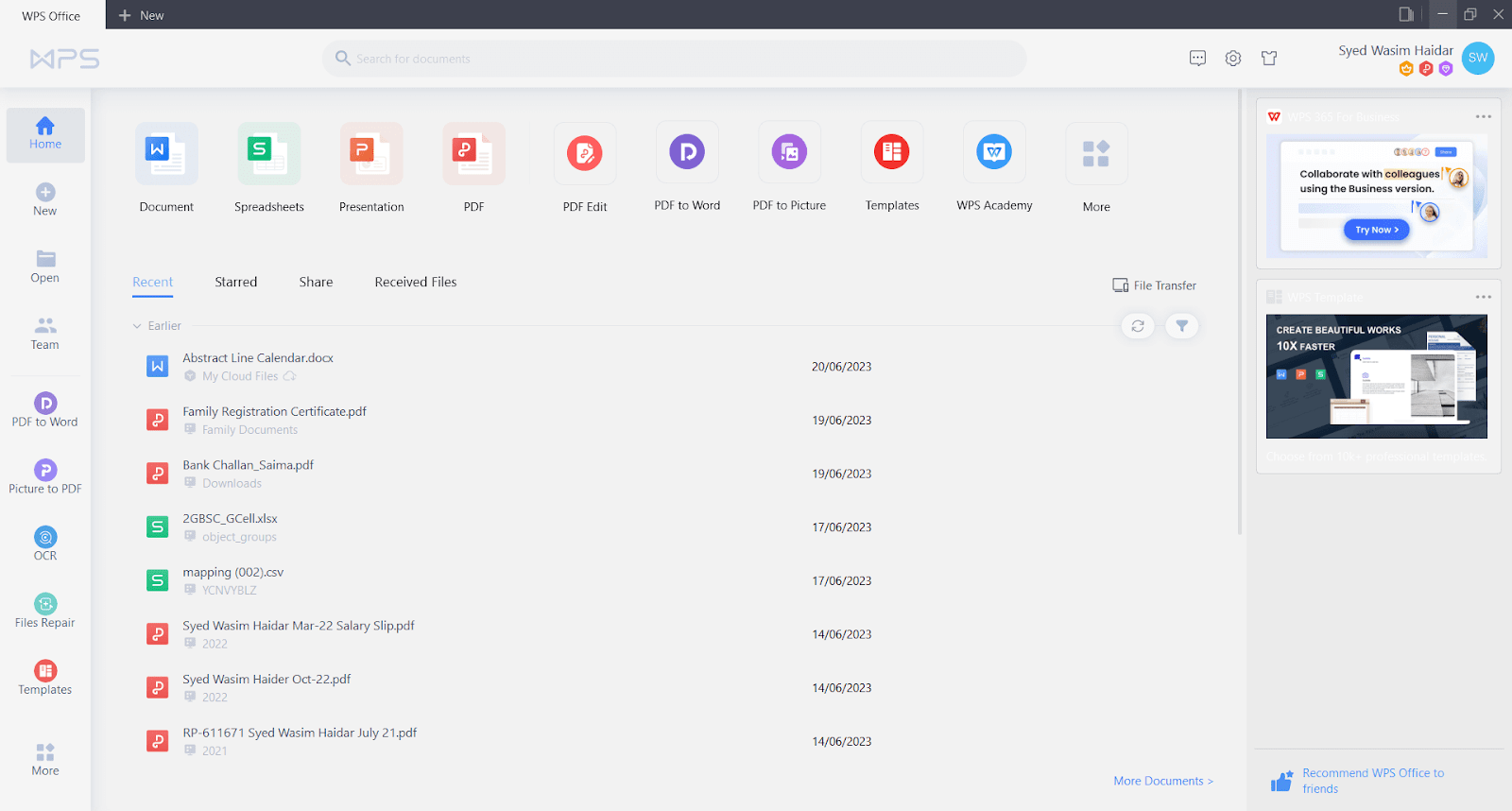Viewport: 1512px width, 811px height.
Task: Open the filter for recent files
Action: click(x=1181, y=326)
